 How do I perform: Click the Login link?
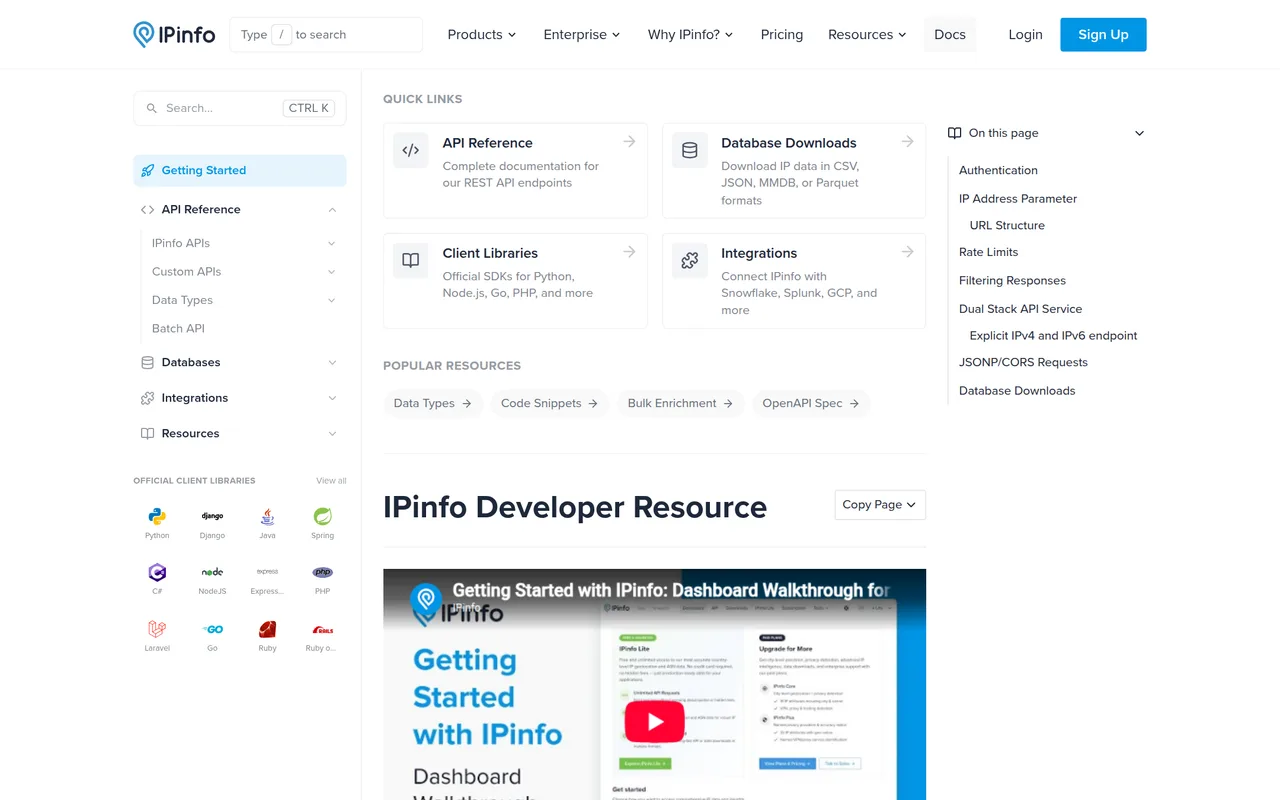coord(1025,34)
